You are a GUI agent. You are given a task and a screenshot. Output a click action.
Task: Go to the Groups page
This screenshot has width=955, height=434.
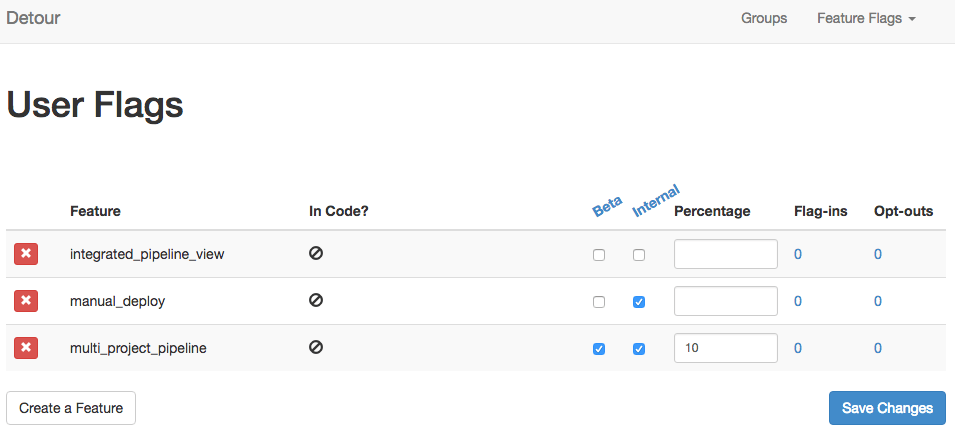coord(764,19)
